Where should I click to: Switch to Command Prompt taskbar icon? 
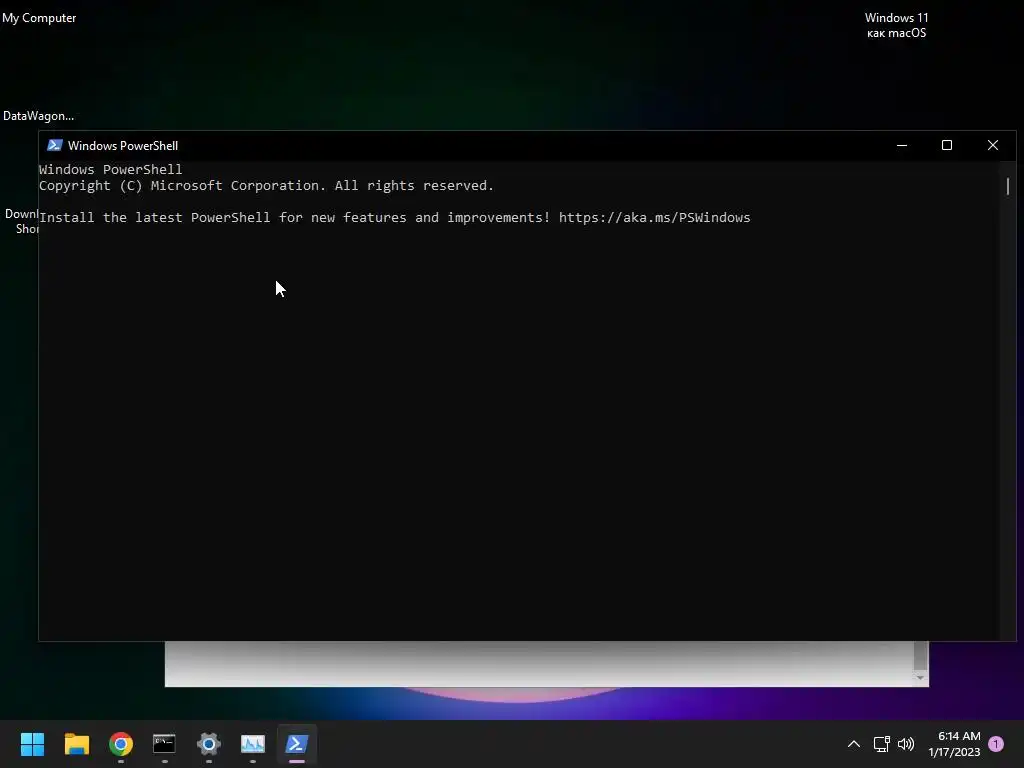[x=164, y=744]
